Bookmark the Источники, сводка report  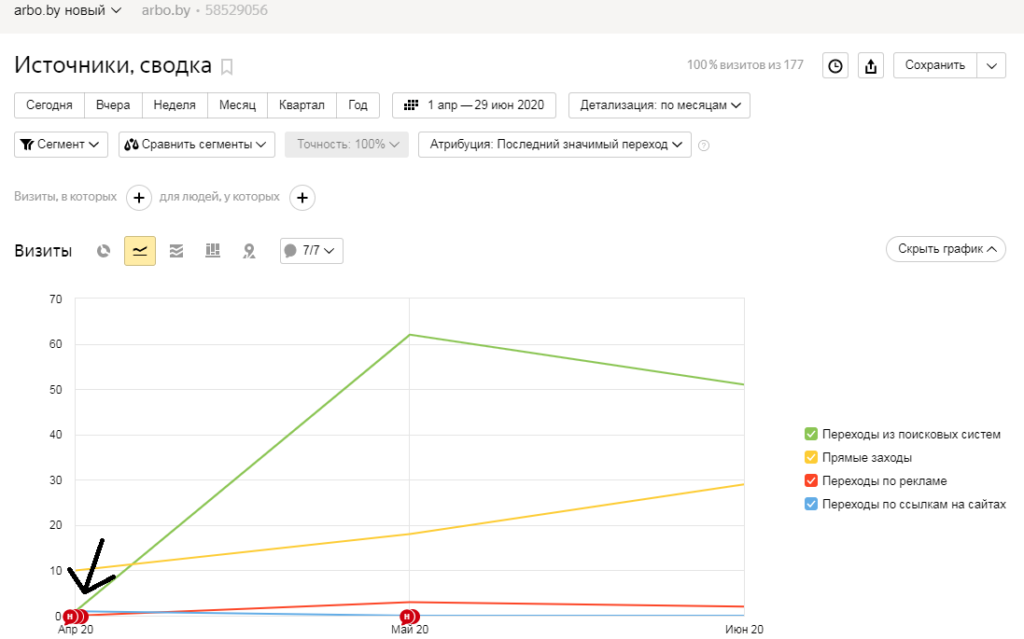(x=227, y=67)
